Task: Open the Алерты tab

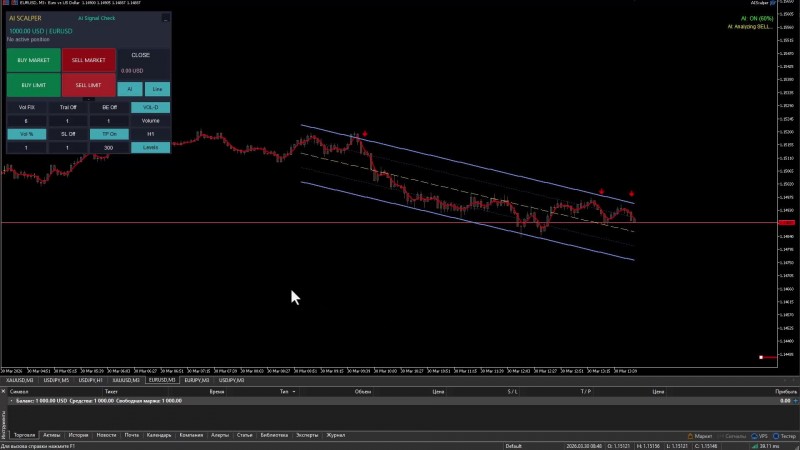Action: [220, 436]
